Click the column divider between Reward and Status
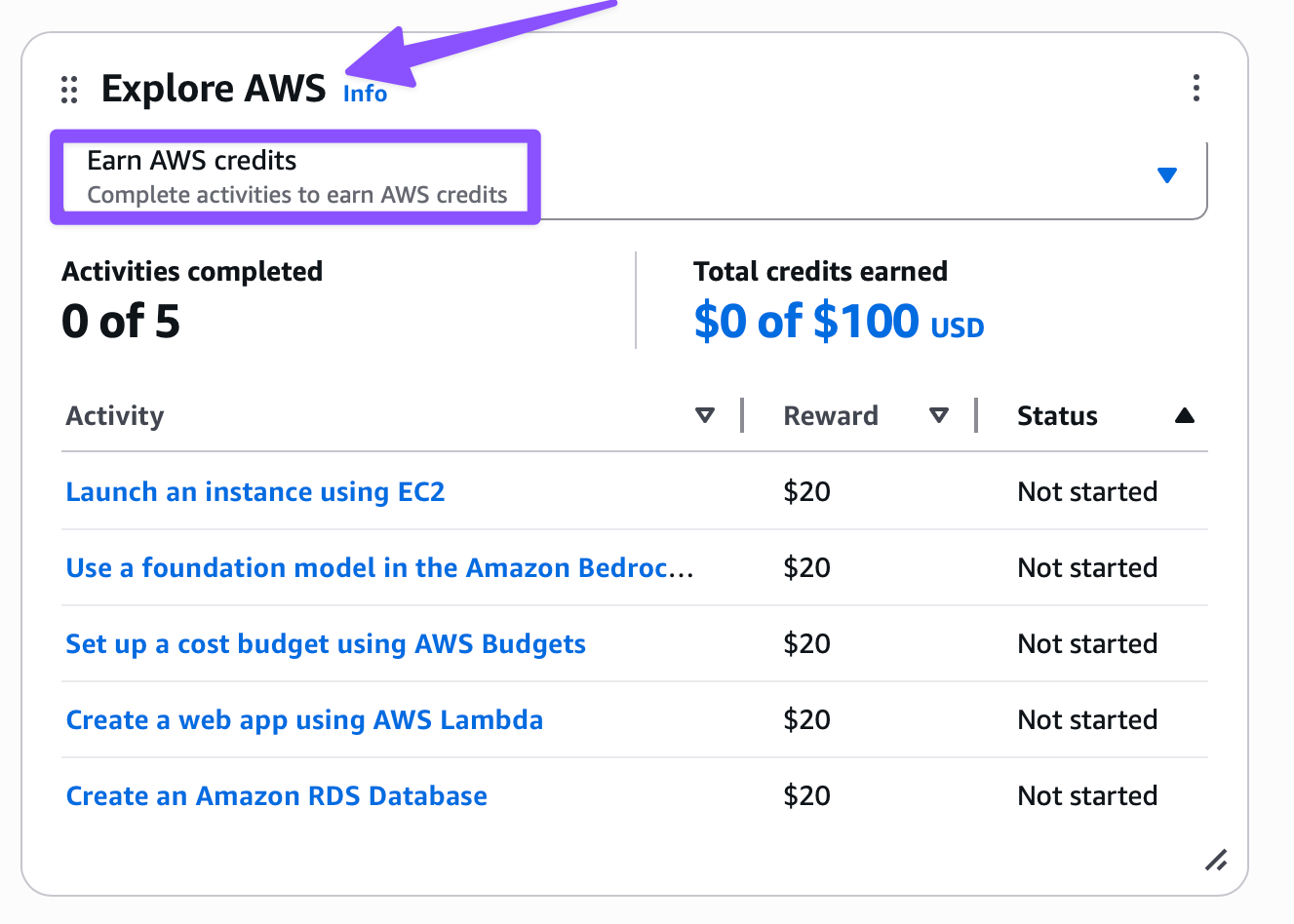 [x=976, y=415]
